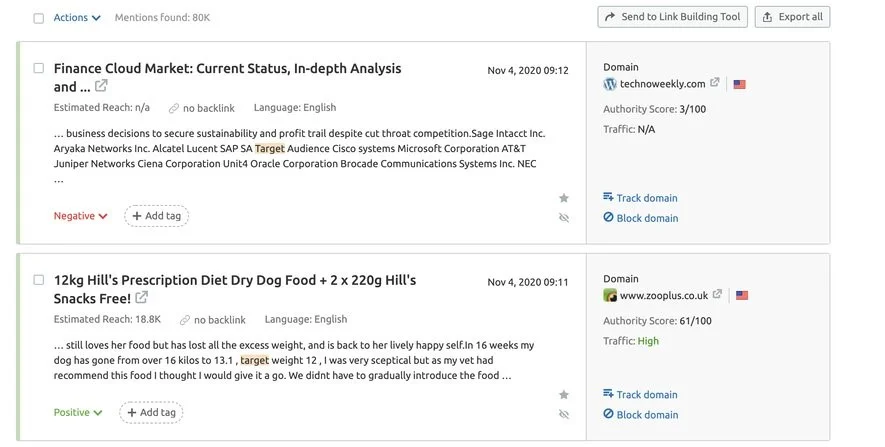Open the Negative sentiment dropdown

pos(80,216)
